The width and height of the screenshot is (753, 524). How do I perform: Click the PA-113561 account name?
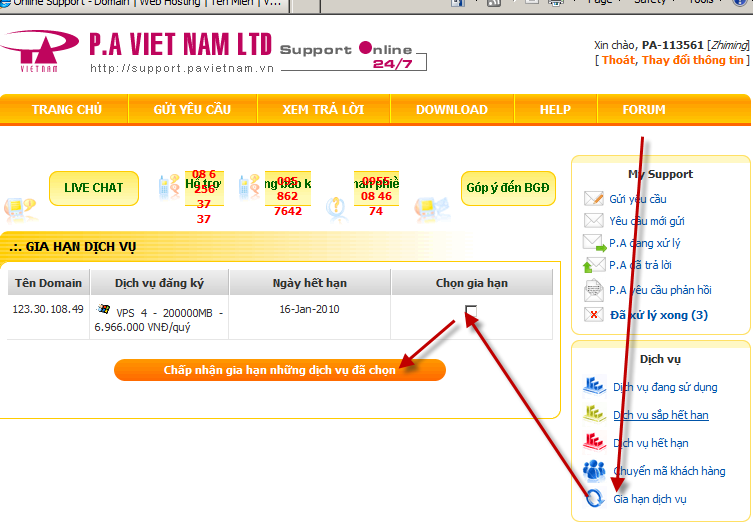click(672, 45)
